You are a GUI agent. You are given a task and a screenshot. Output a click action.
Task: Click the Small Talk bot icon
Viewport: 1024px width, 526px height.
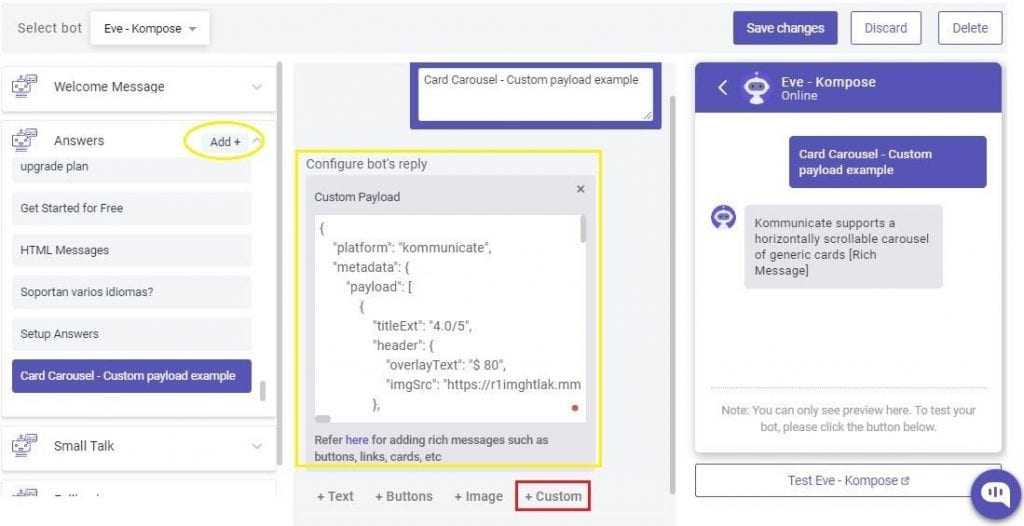tap(25, 446)
